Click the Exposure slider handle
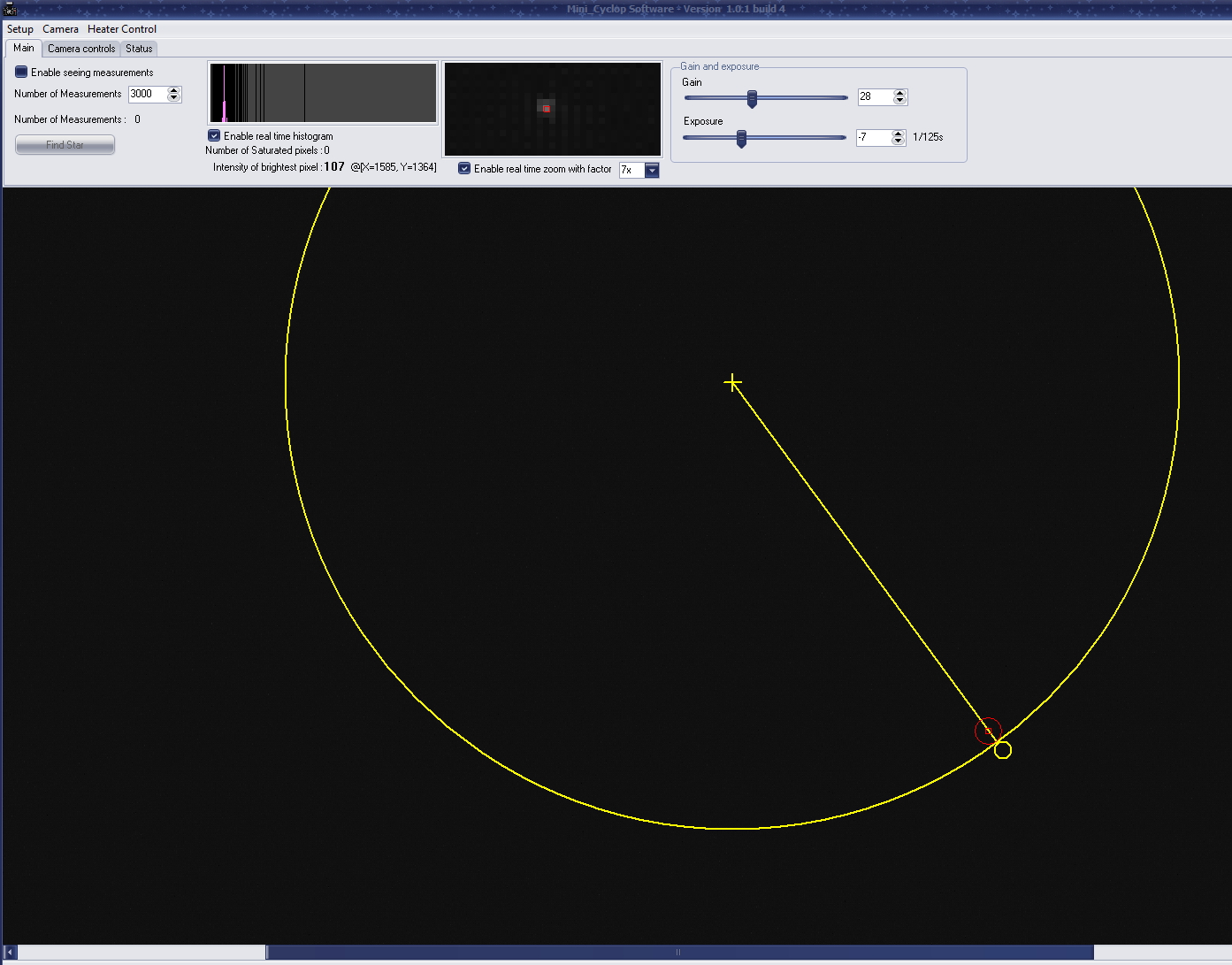This screenshot has height=965, width=1232. (741, 139)
